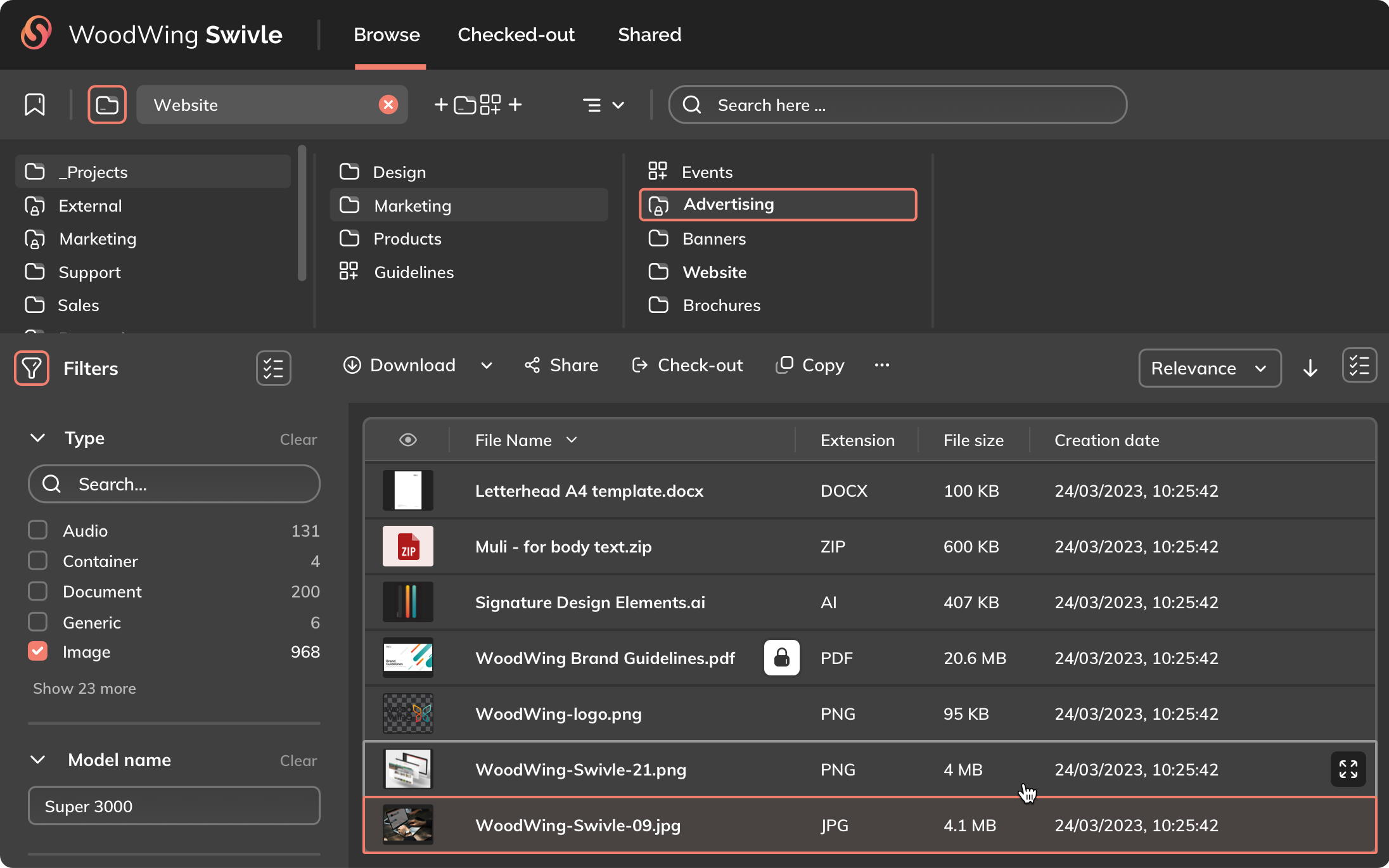
Task: Expand Download options arrow
Action: click(486, 366)
